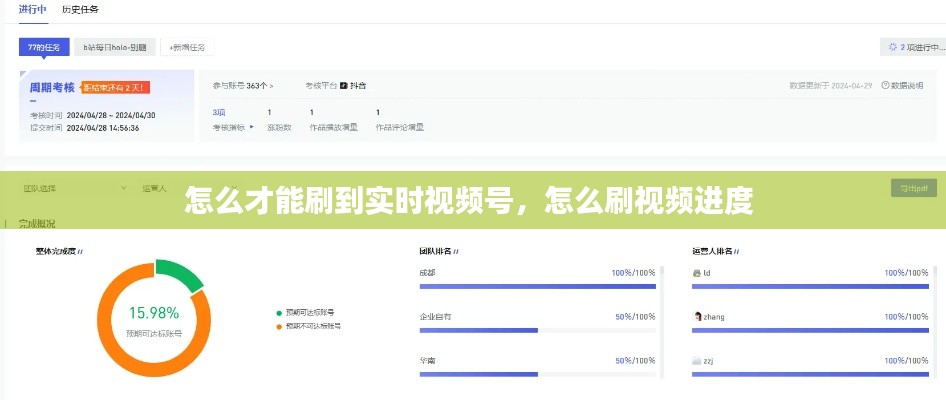Screen dimensions: 946x400
Task: Click the zzj user avatar icon
Action: (697, 360)
